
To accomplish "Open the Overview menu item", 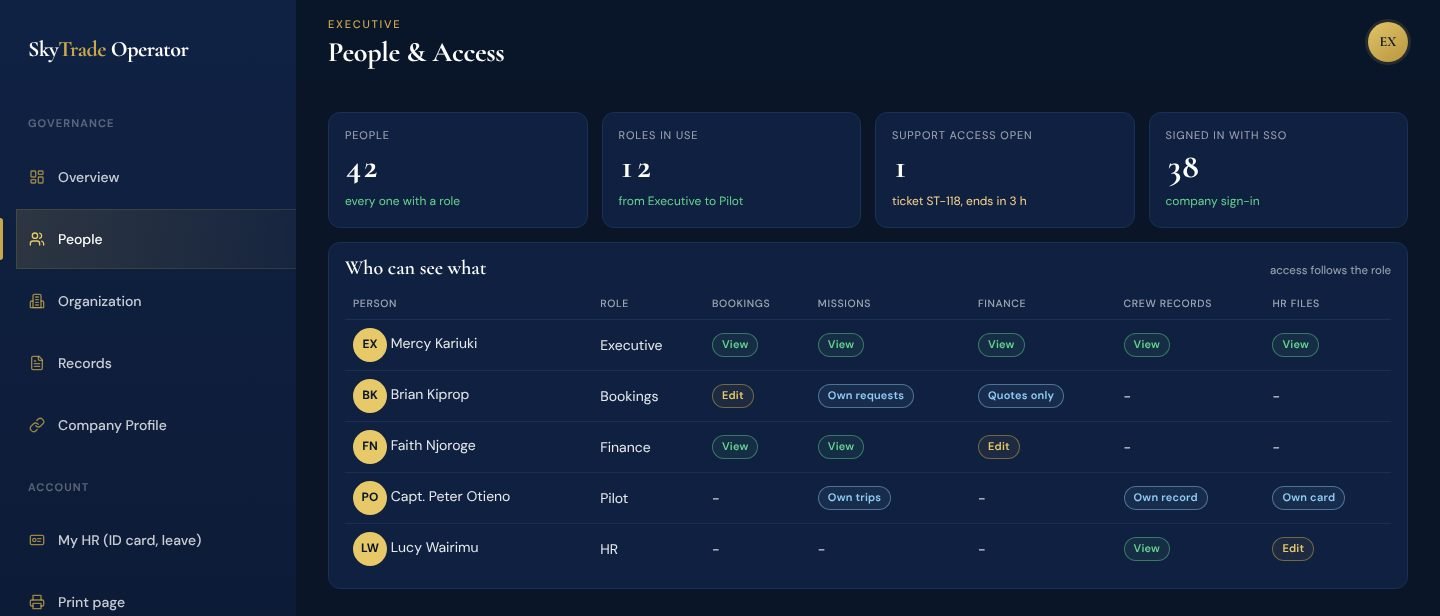I will (x=156, y=177).
